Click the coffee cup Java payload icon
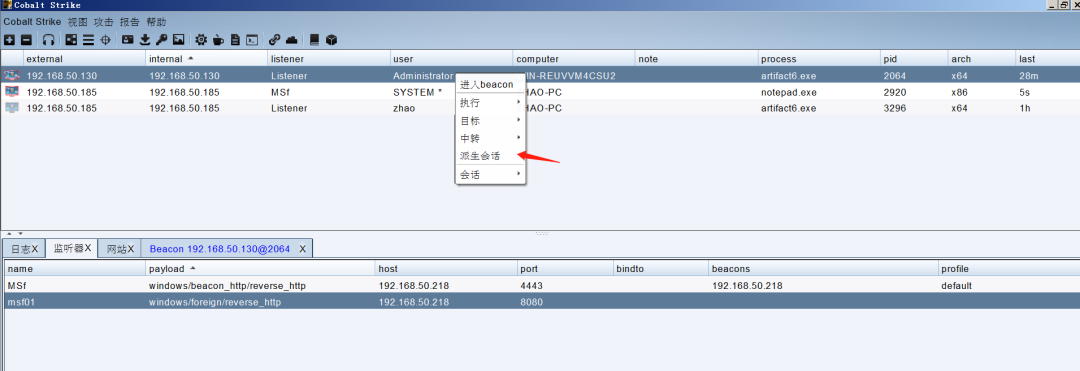This screenshot has width=1080, height=371. click(218, 40)
